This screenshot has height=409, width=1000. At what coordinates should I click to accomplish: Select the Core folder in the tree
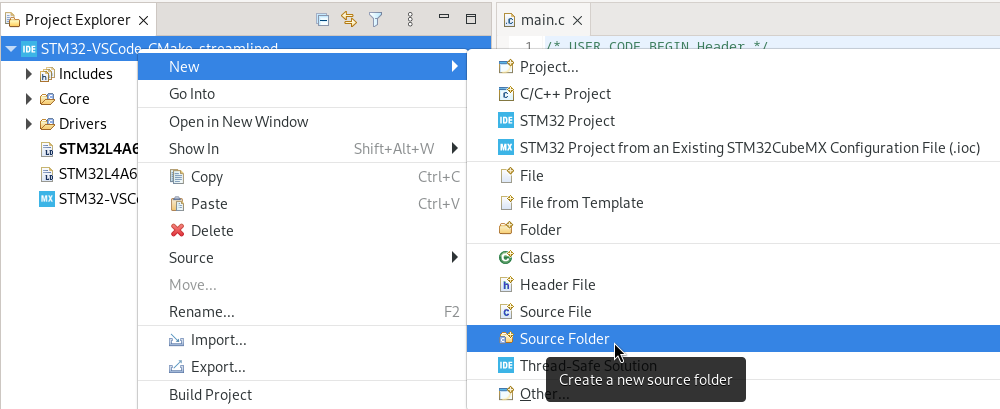74,99
